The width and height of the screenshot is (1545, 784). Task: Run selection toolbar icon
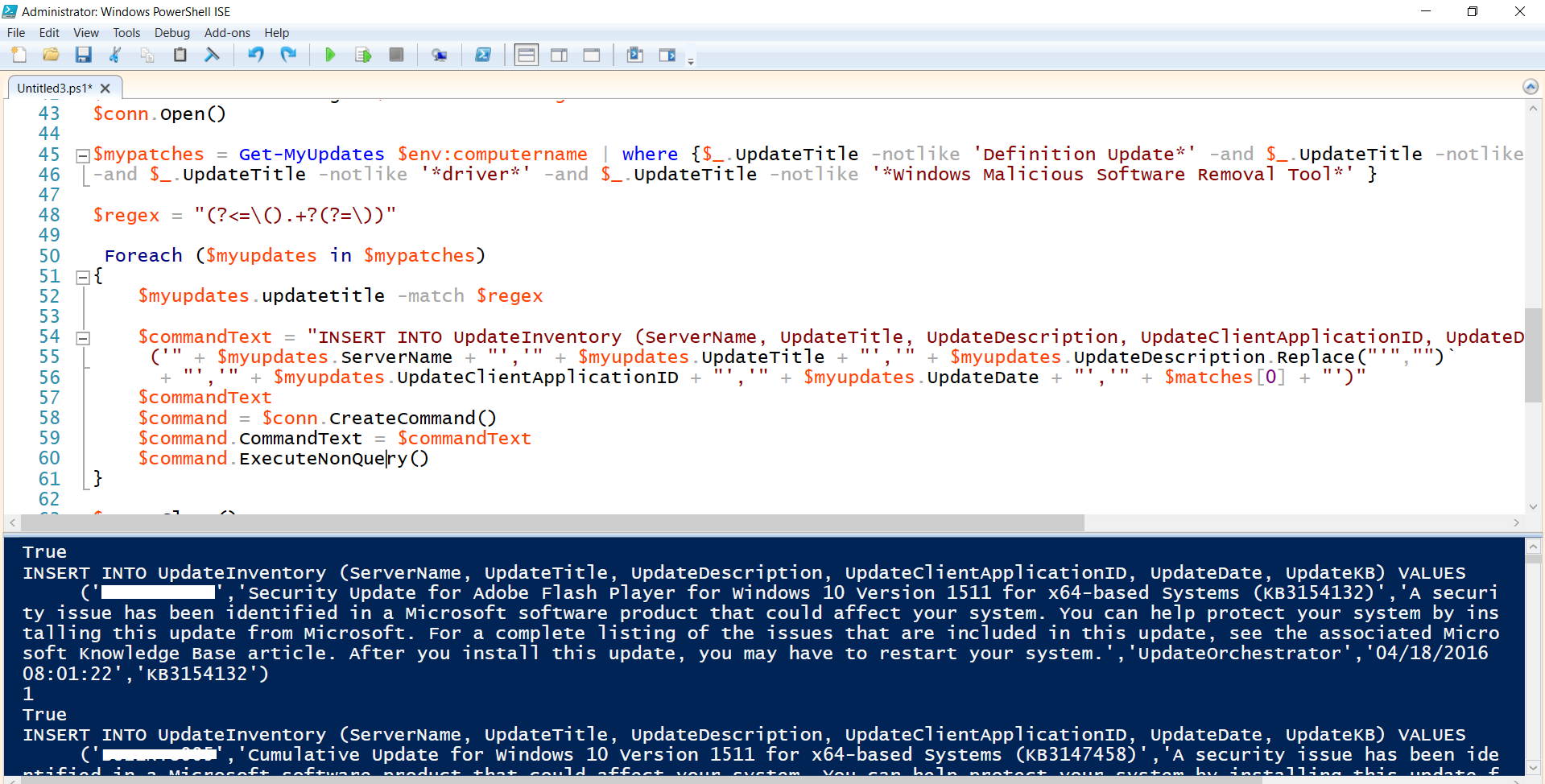coord(363,55)
